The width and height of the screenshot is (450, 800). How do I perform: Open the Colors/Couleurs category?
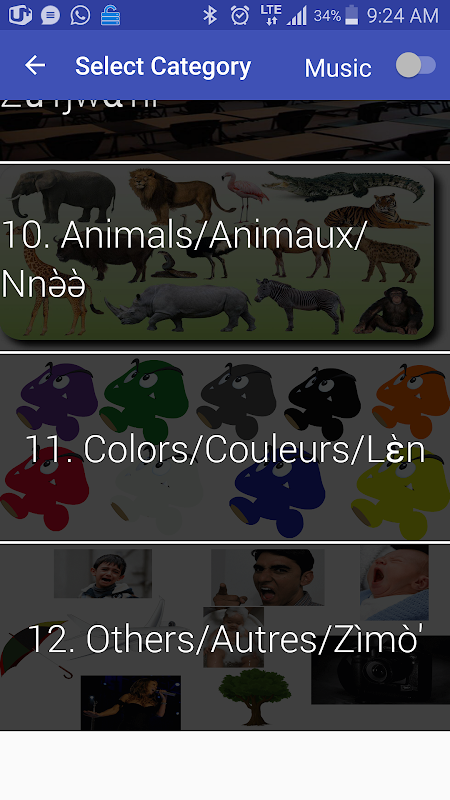point(225,447)
